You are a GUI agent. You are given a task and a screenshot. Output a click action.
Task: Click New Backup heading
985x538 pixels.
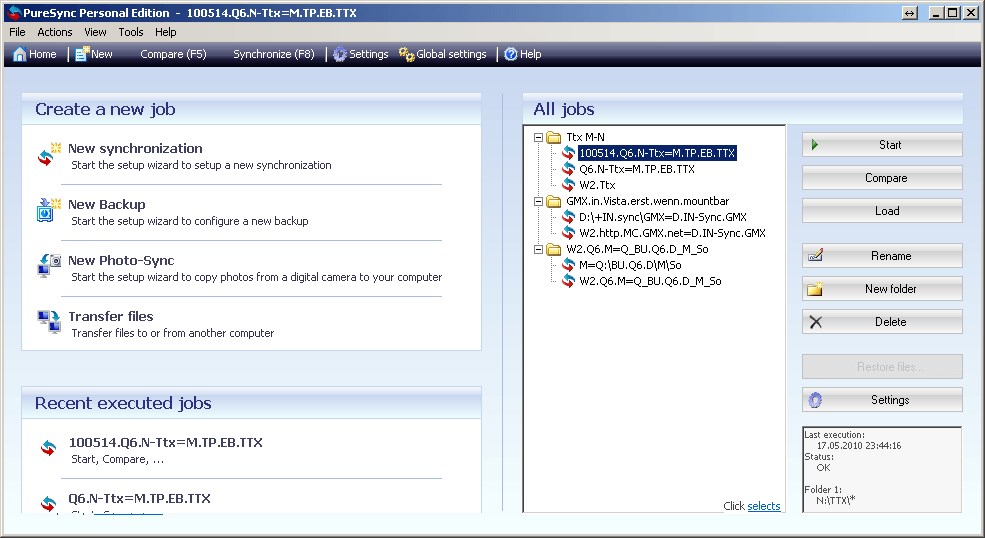tap(106, 204)
